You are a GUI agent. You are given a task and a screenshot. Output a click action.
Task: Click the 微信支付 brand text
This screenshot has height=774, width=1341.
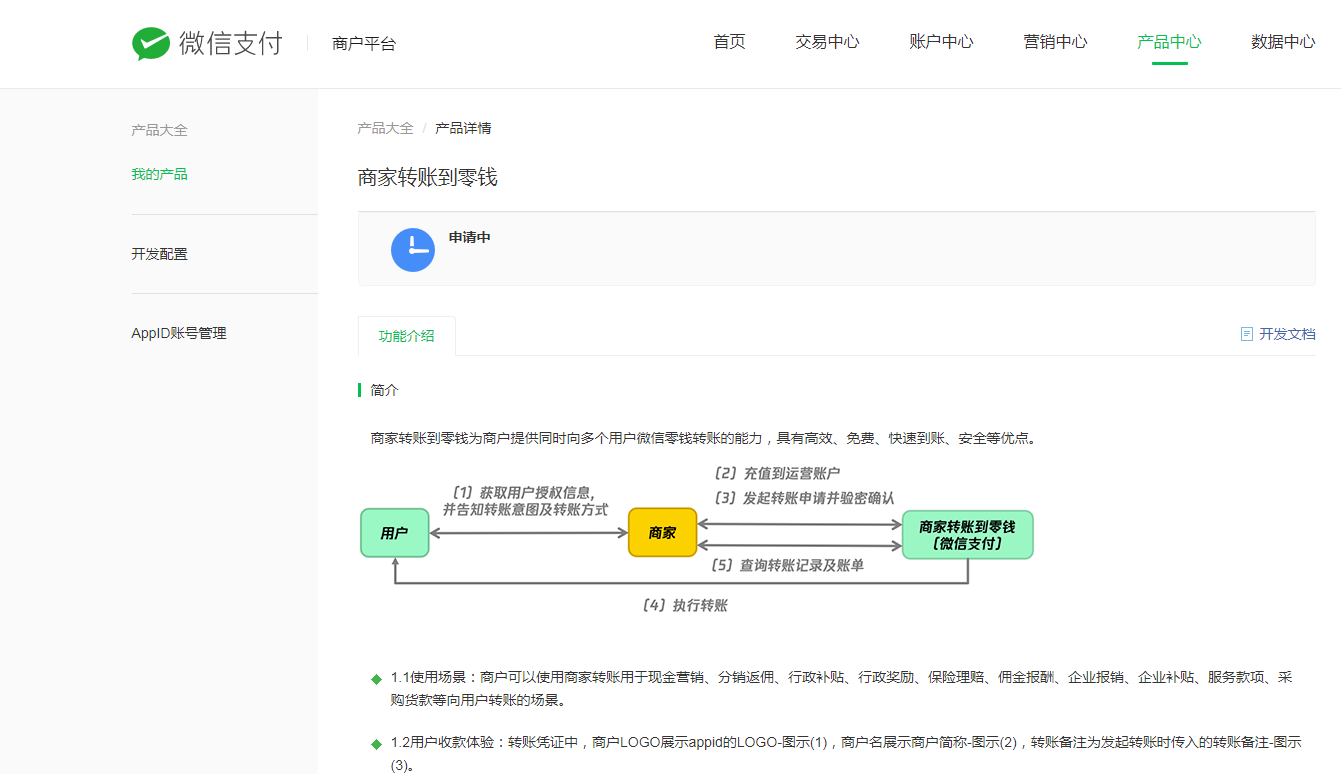(231, 44)
